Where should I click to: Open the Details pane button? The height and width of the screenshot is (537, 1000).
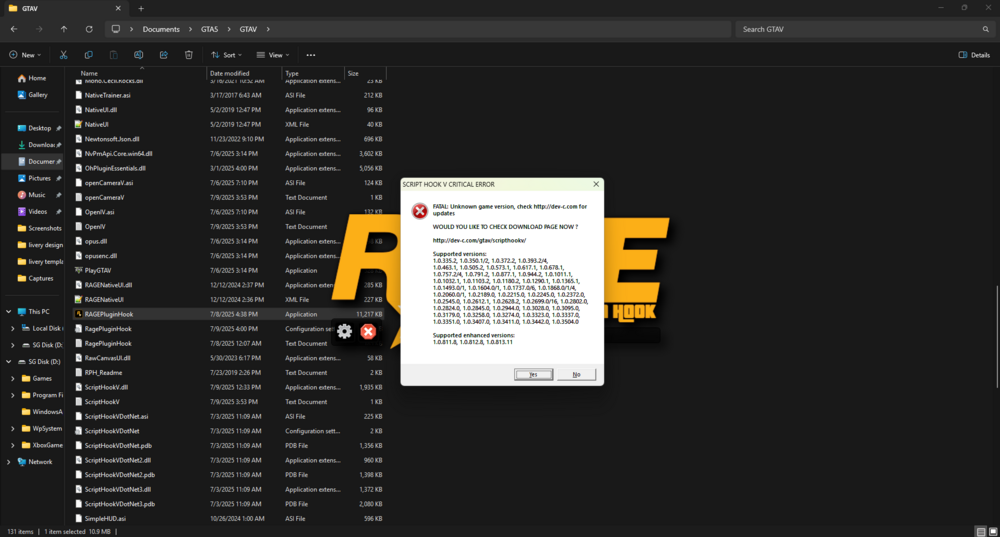(974, 55)
